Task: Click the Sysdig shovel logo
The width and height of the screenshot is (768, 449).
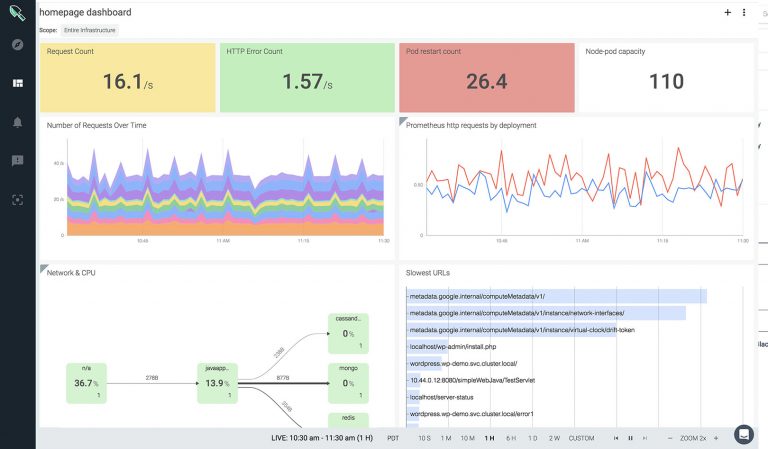Action: tap(17, 13)
